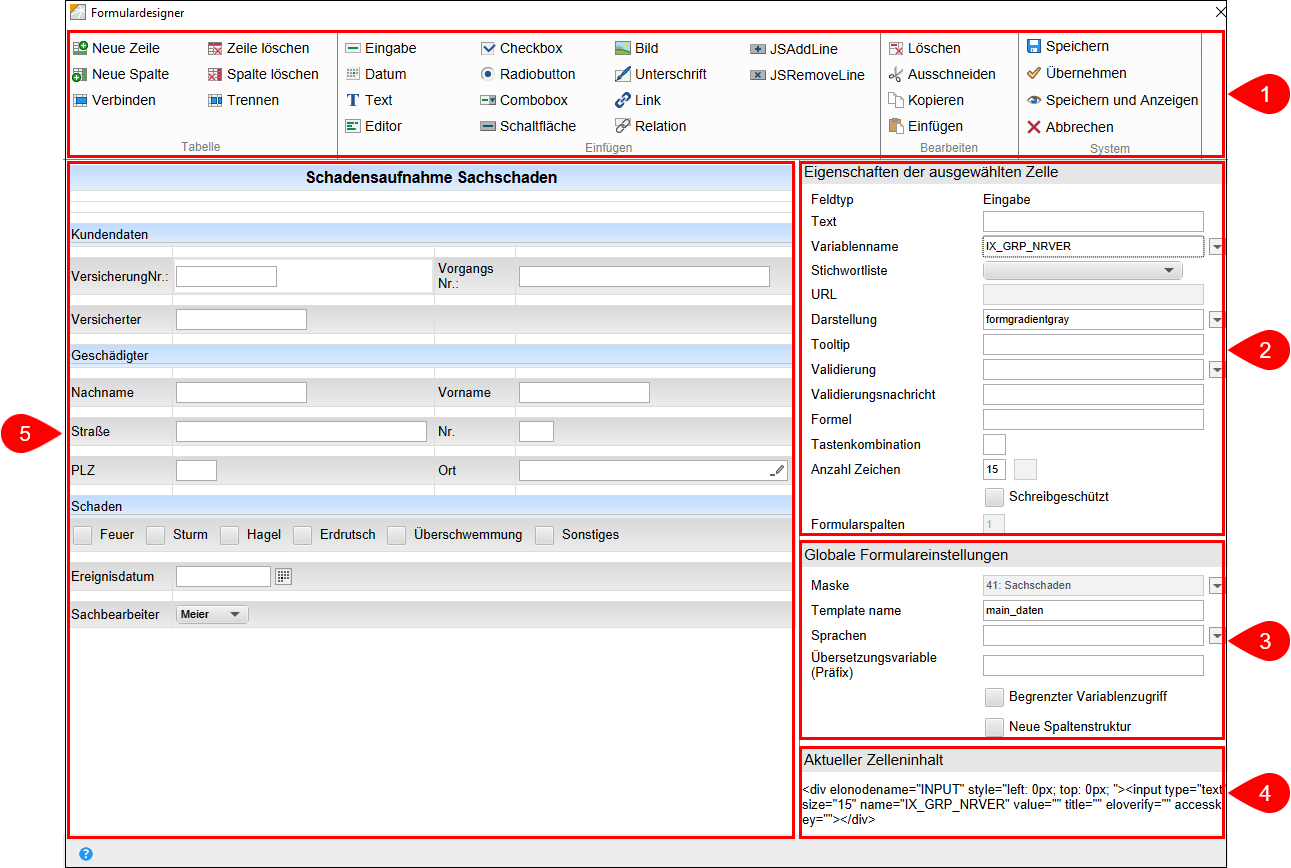The height and width of the screenshot is (868, 1291).
Task: Insert an Editor field
Action: [x=373, y=126]
